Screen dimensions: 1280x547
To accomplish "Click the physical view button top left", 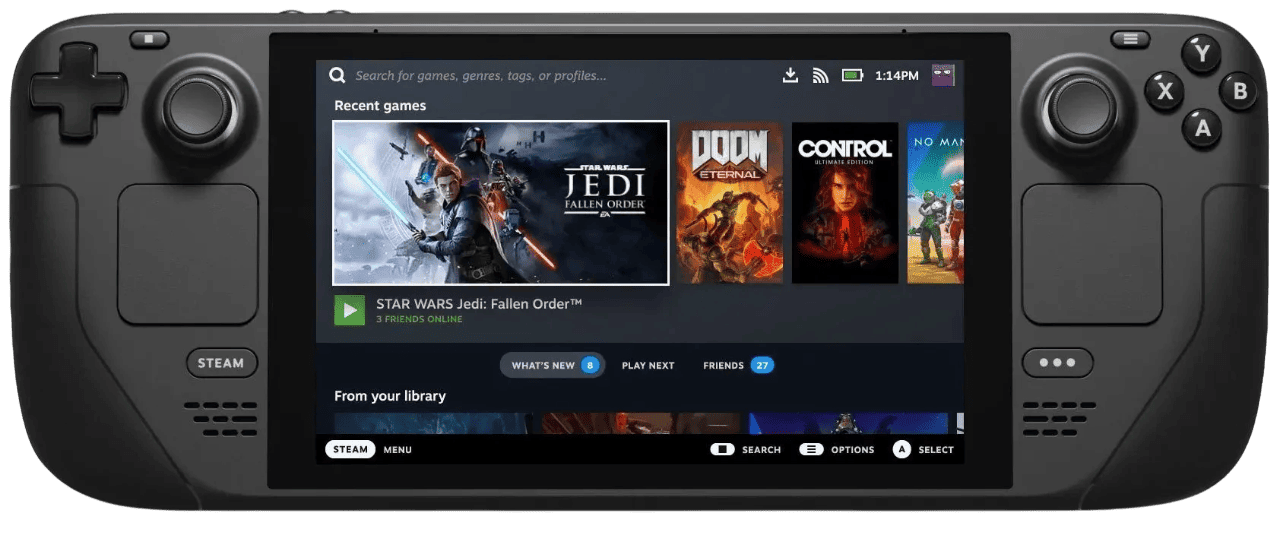I will point(149,39).
